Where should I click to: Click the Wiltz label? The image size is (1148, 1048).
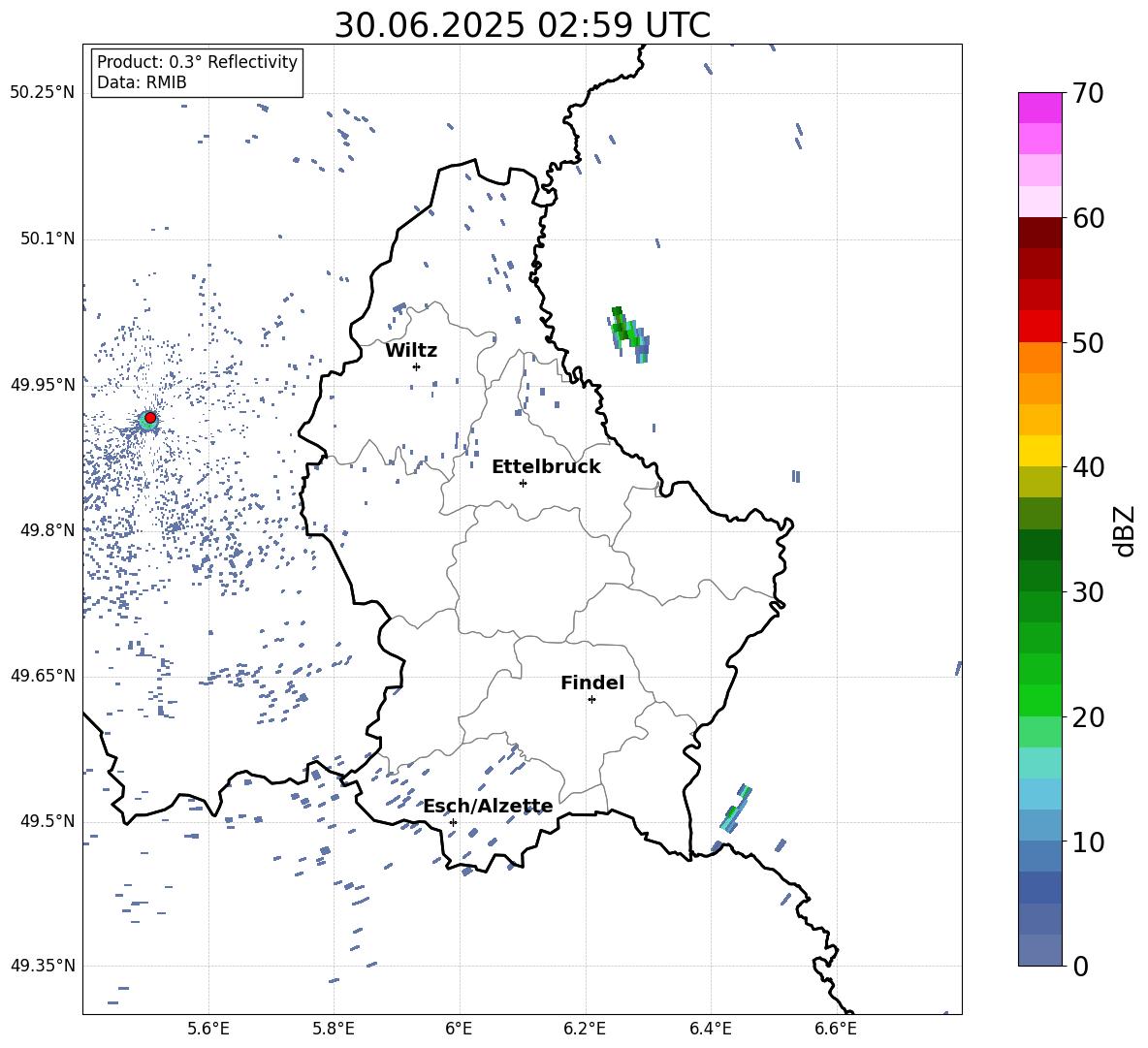tap(411, 351)
